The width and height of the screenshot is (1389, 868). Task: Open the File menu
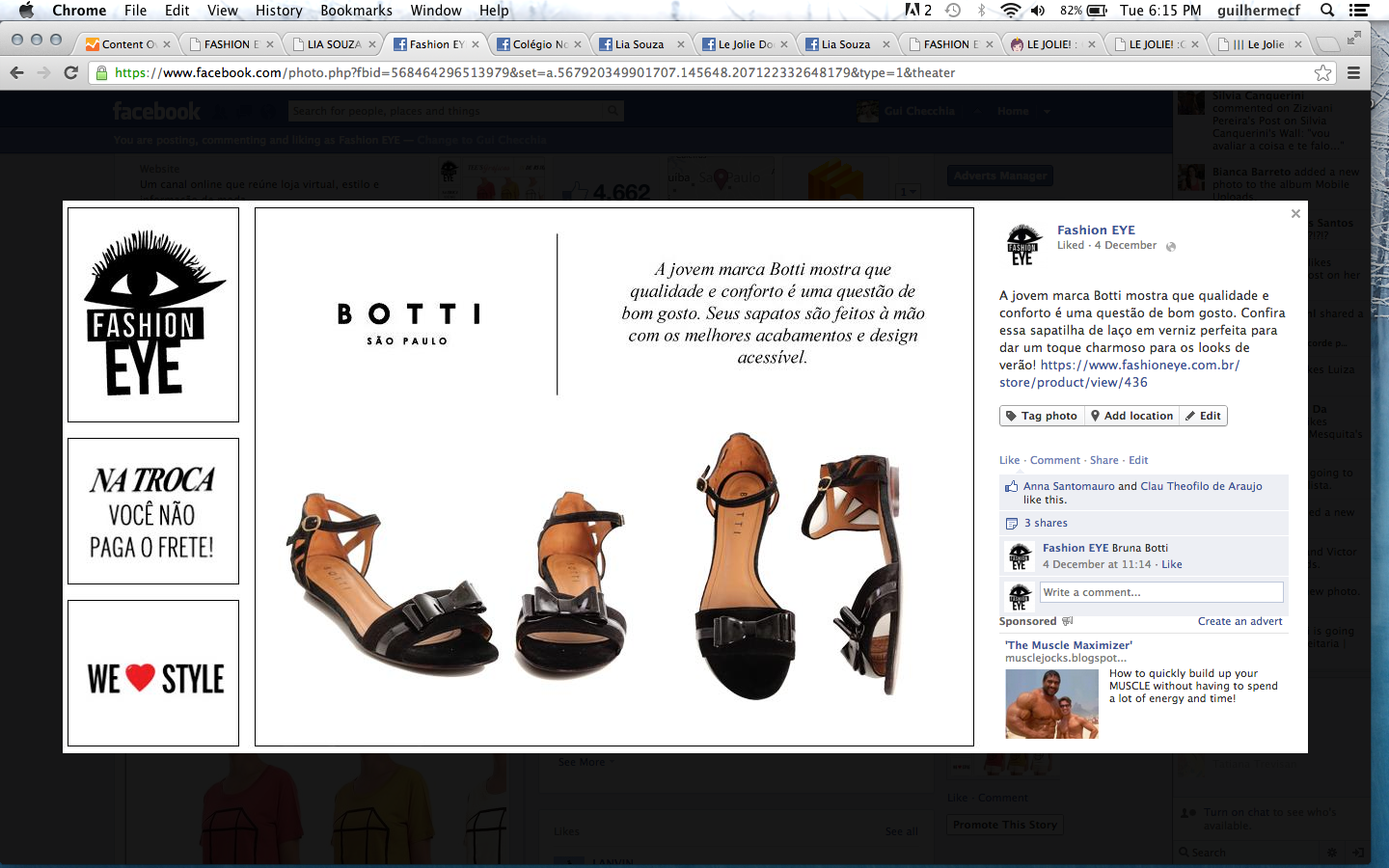pyautogui.click(x=135, y=11)
